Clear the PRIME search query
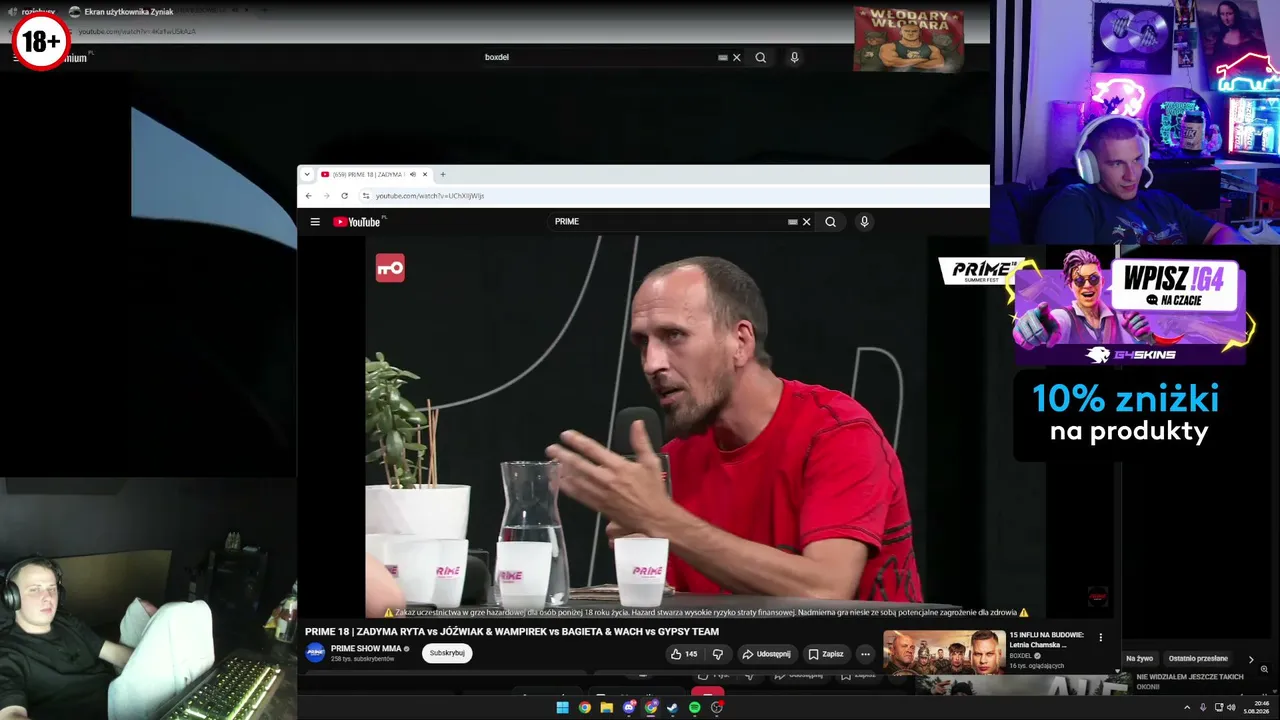1280x720 pixels. coord(806,222)
